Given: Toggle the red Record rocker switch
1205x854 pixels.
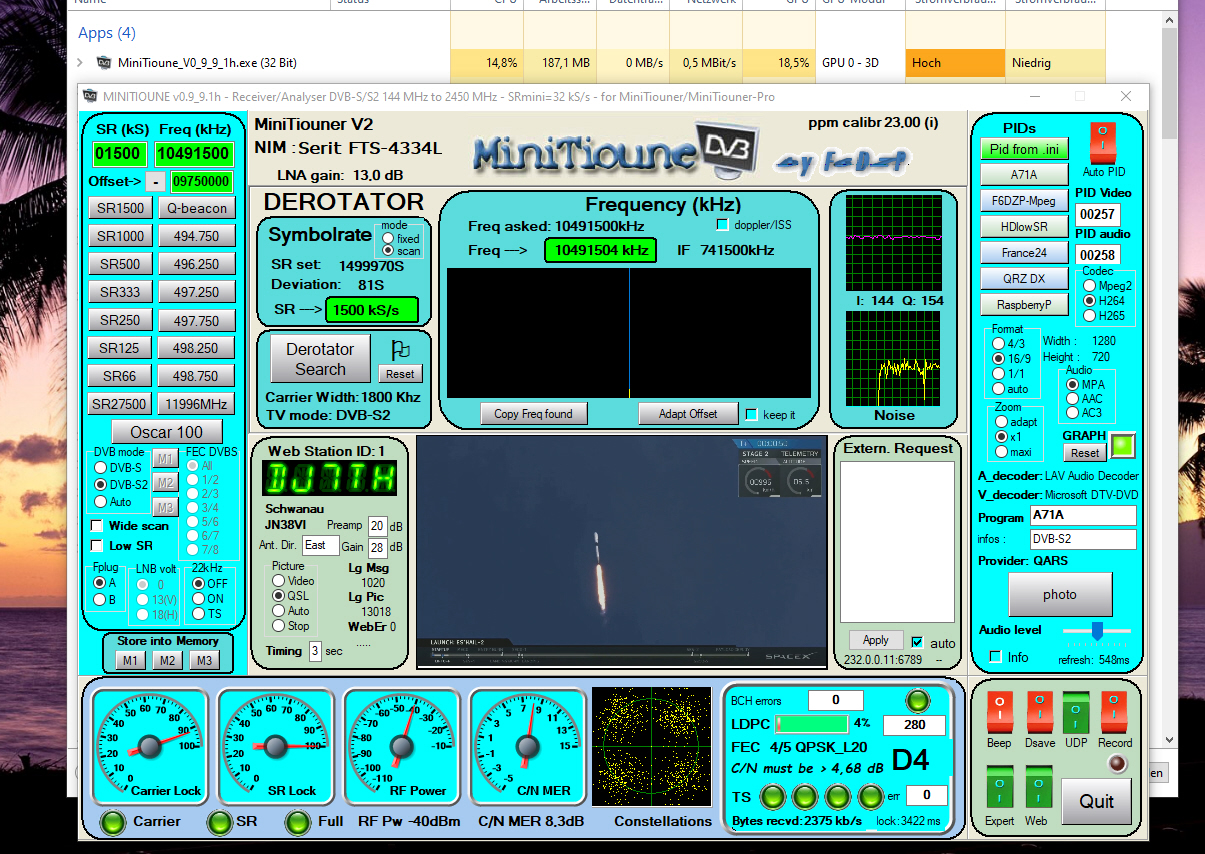Looking at the screenshot, I should point(1114,713).
